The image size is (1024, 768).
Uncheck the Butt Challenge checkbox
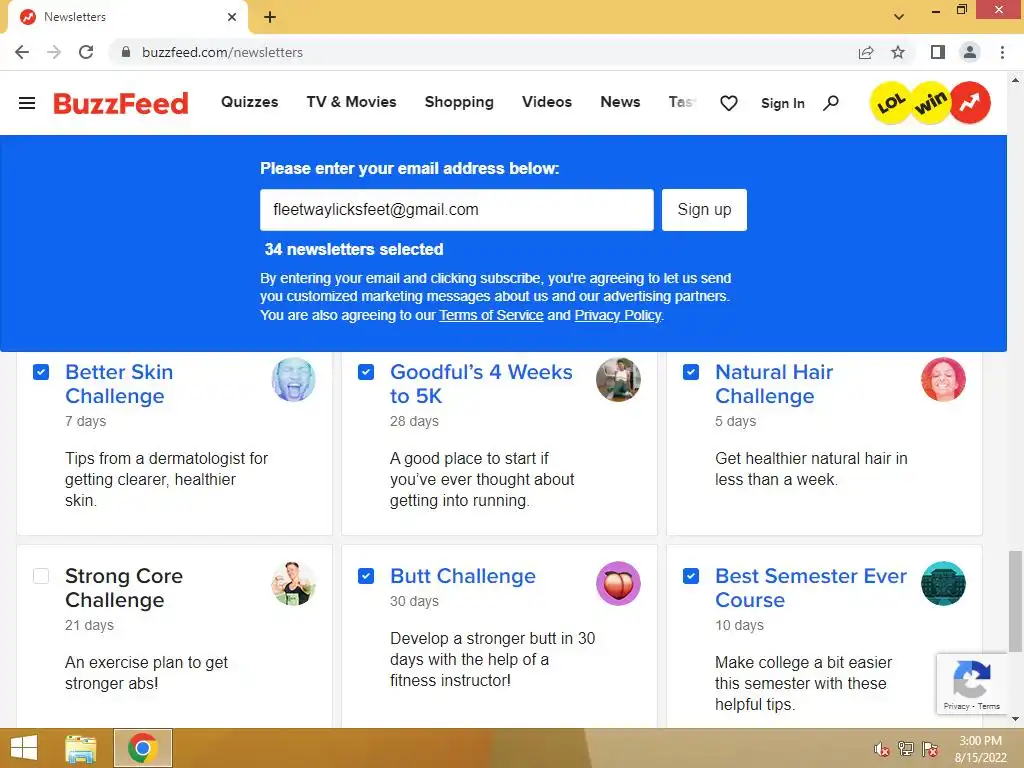366,576
